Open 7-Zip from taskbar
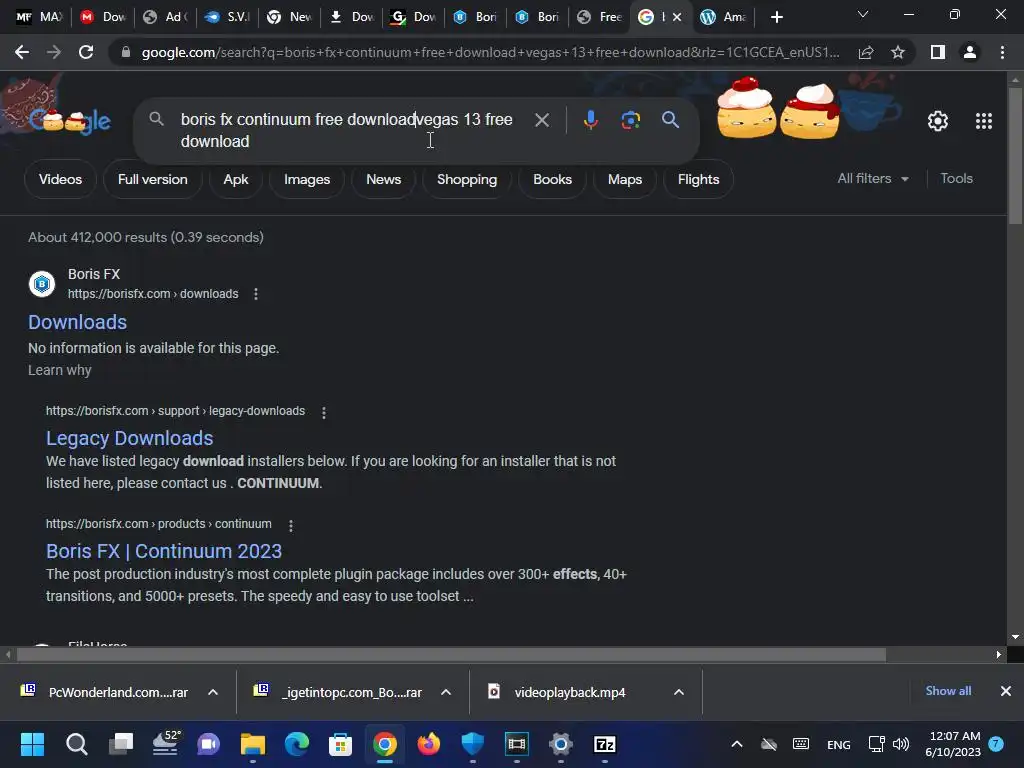This screenshot has width=1024, height=768. 605,744
